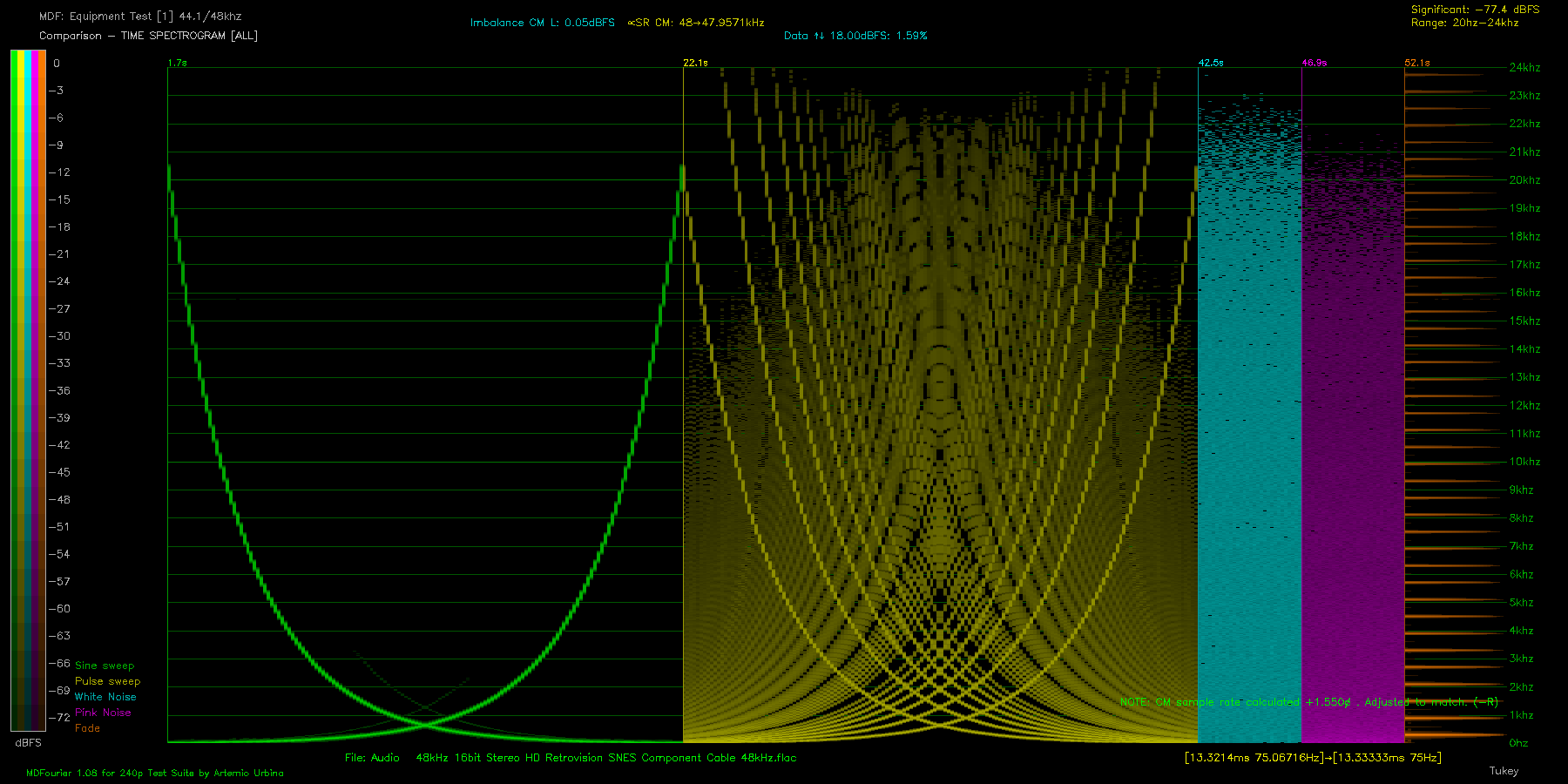The width and height of the screenshot is (1568, 784).
Task: Click the 52.1s fade section marker
Action: [1416, 63]
